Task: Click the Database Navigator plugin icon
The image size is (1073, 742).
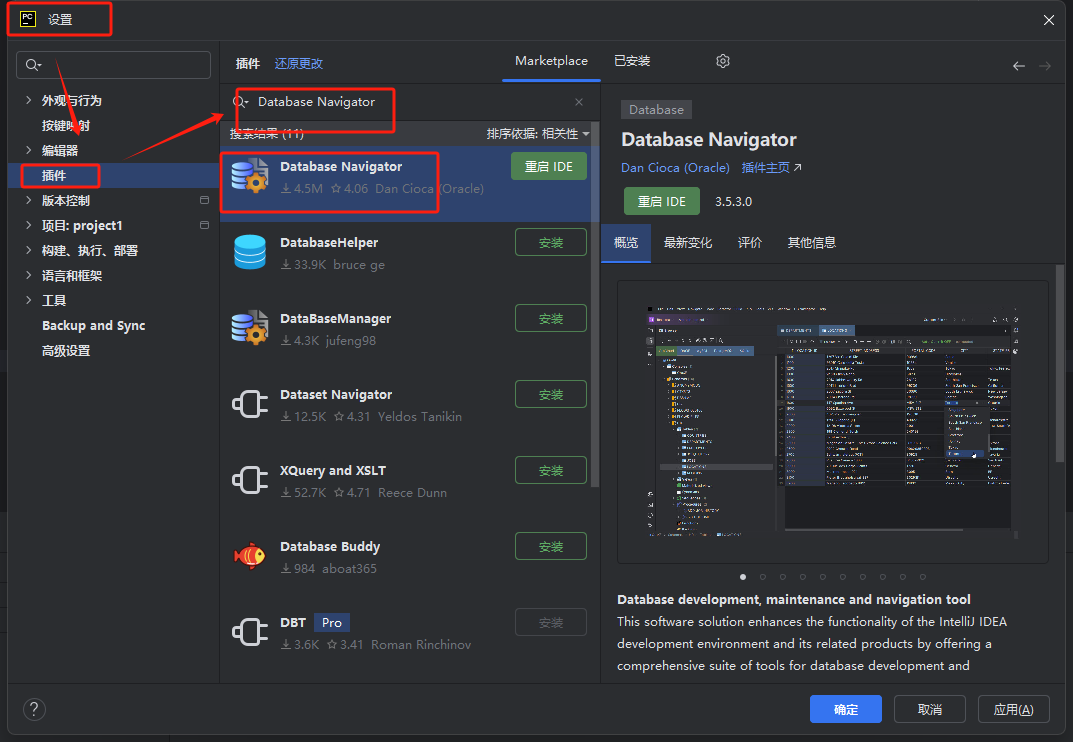Action: pyautogui.click(x=249, y=176)
